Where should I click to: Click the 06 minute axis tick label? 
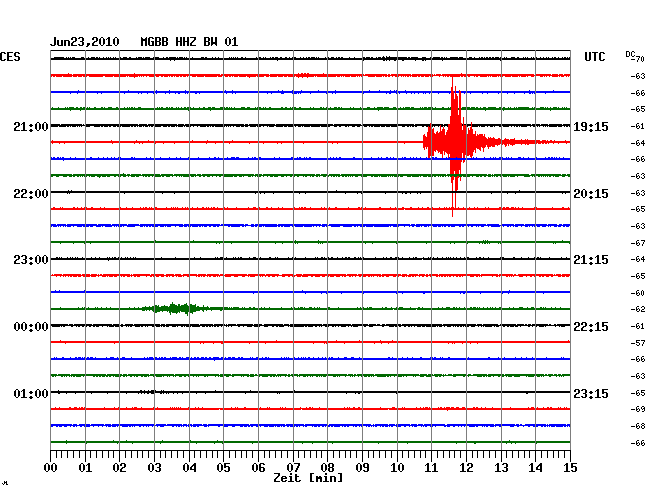(258, 467)
